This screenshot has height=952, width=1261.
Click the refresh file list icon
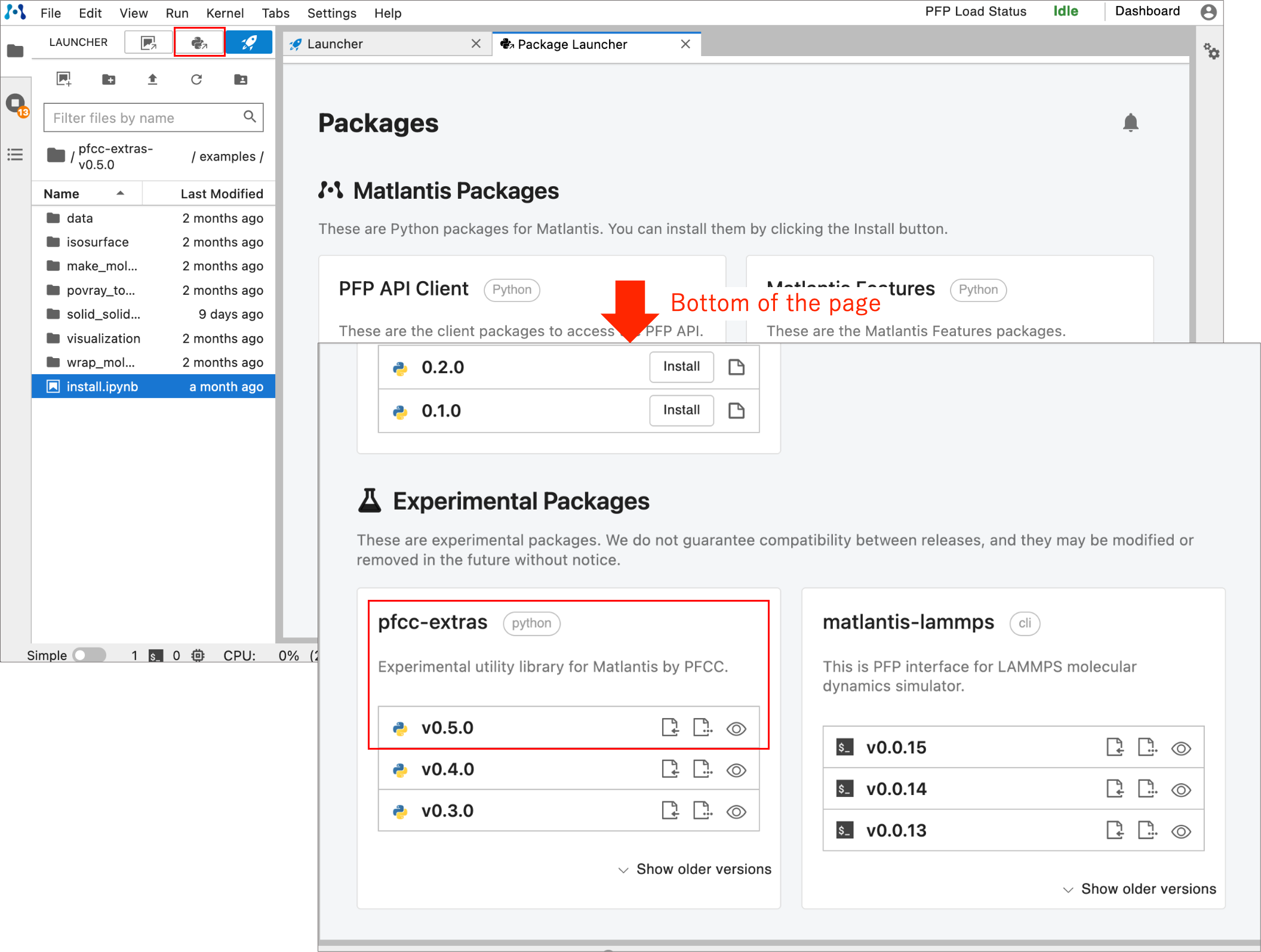pos(196,79)
